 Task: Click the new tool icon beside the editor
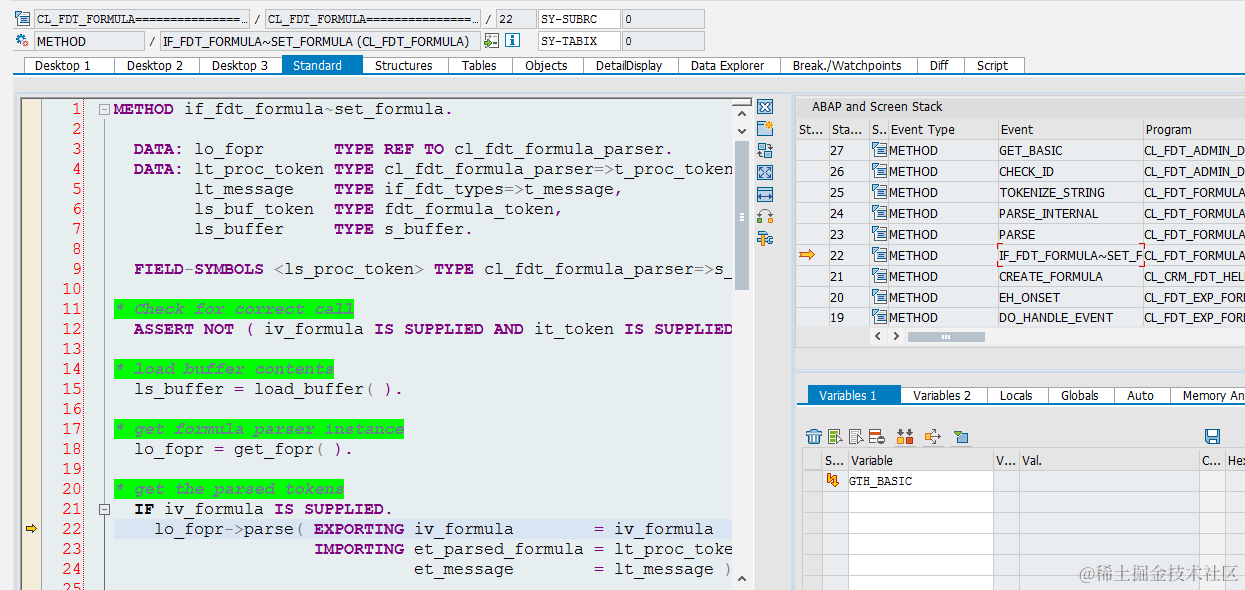pyautogui.click(x=765, y=129)
